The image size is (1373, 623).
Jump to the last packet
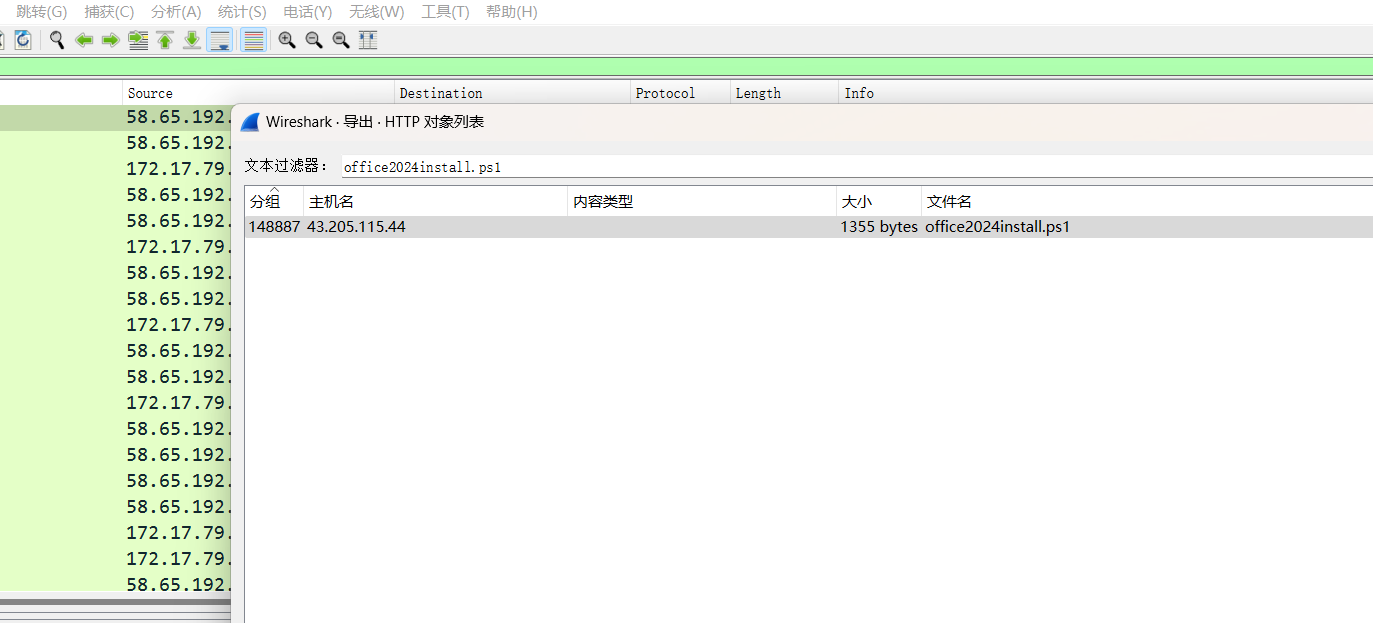click(192, 40)
